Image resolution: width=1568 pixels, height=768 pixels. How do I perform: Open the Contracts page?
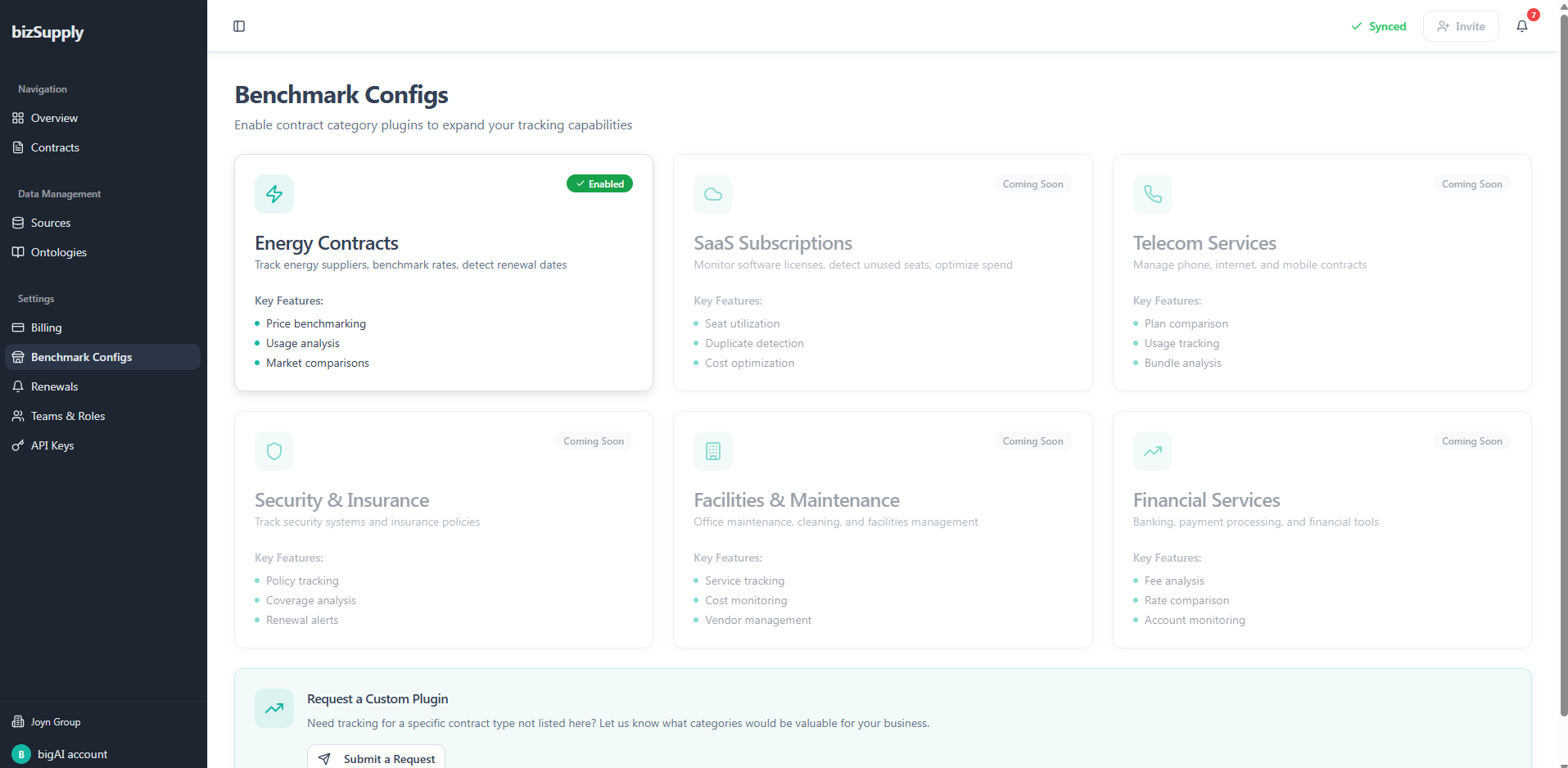point(55,147)
